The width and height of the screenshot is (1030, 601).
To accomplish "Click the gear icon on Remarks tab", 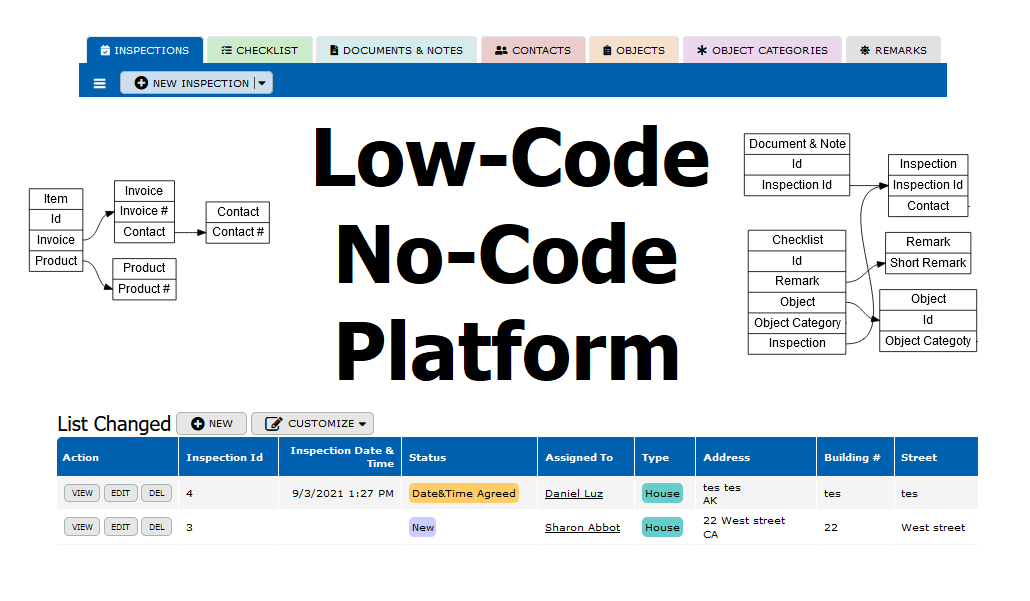I will coord(865,49).
